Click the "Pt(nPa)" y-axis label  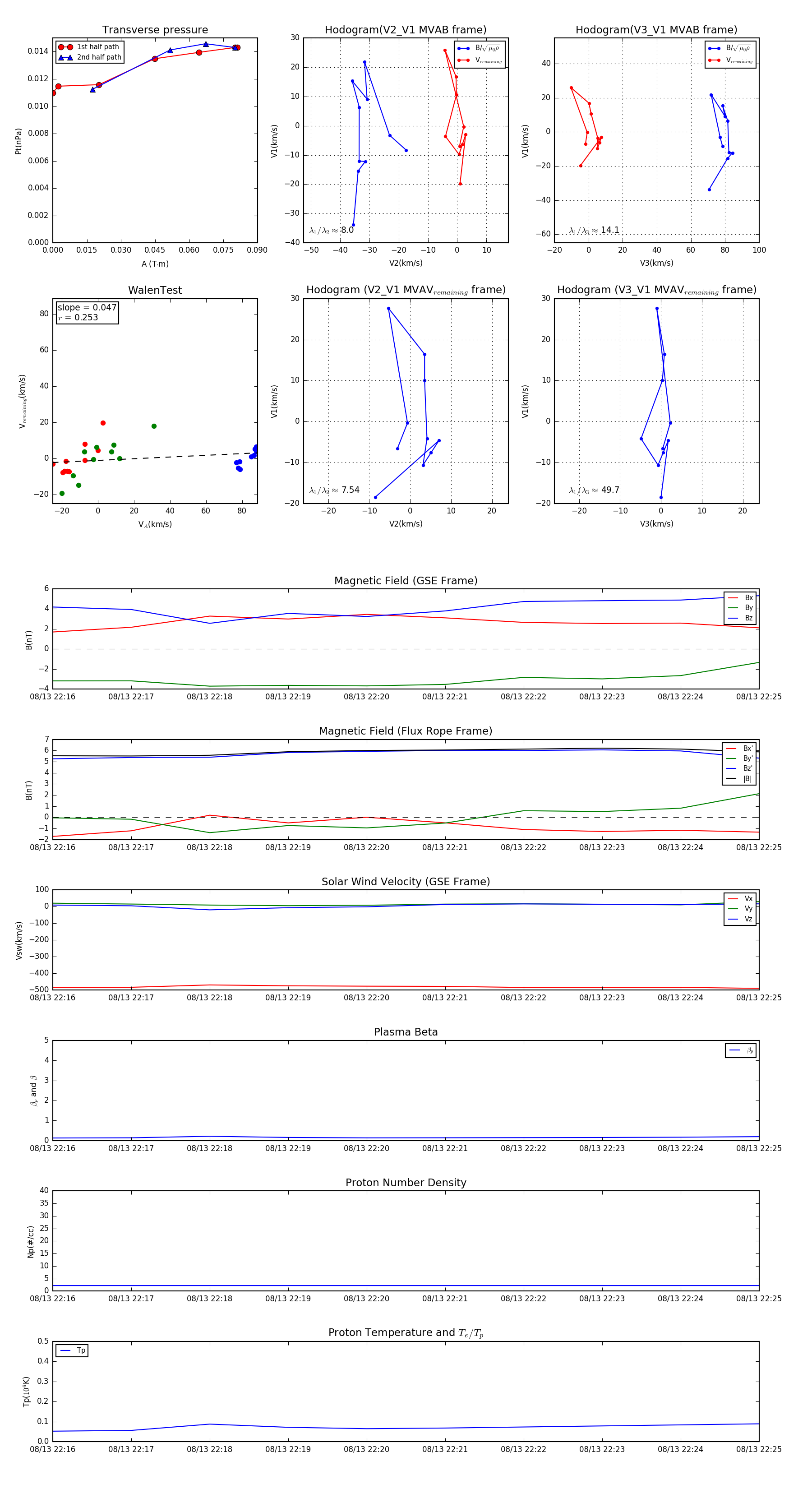click(x=18, y=141)
